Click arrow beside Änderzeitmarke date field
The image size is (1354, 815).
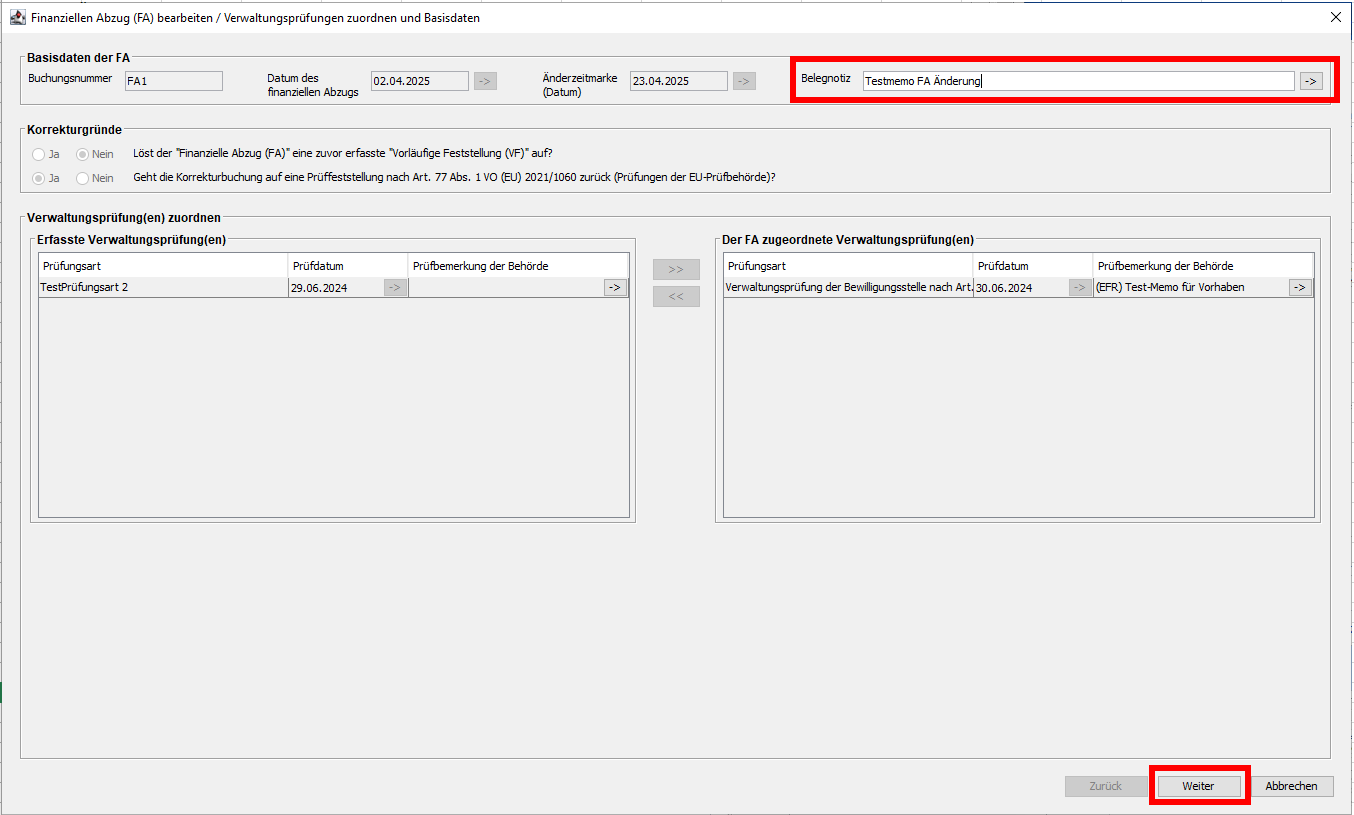[744, 81]
